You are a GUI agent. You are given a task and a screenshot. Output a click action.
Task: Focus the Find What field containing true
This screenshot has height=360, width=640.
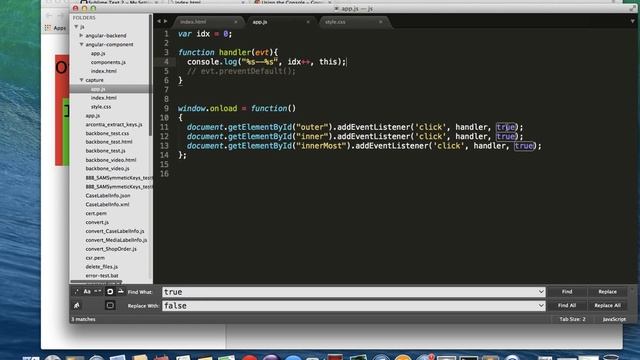(353, 292)
